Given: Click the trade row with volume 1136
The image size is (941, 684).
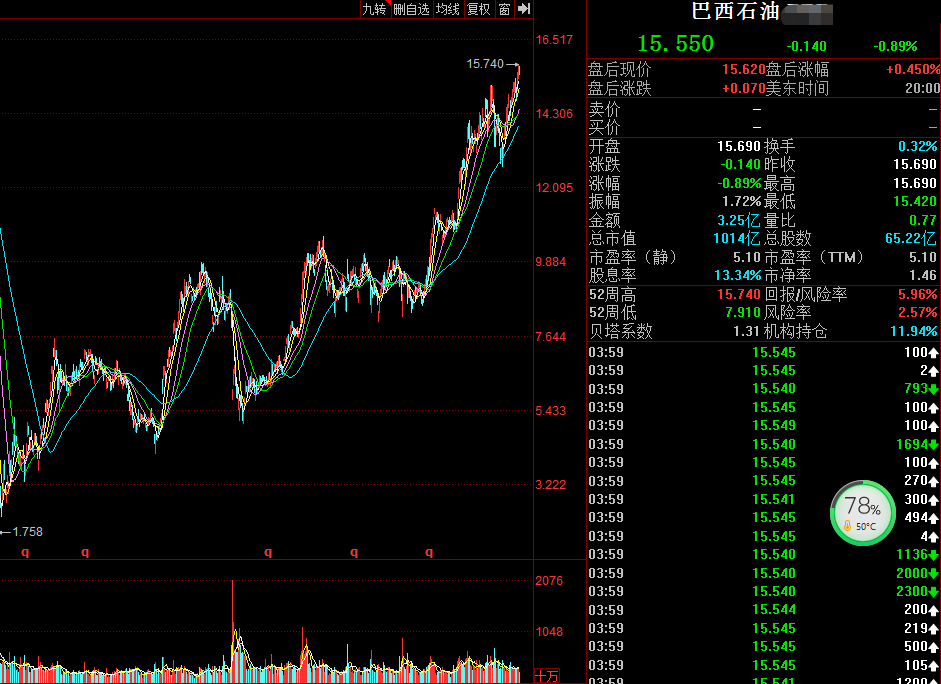Looking at the screenshot, I should (763, 554).
